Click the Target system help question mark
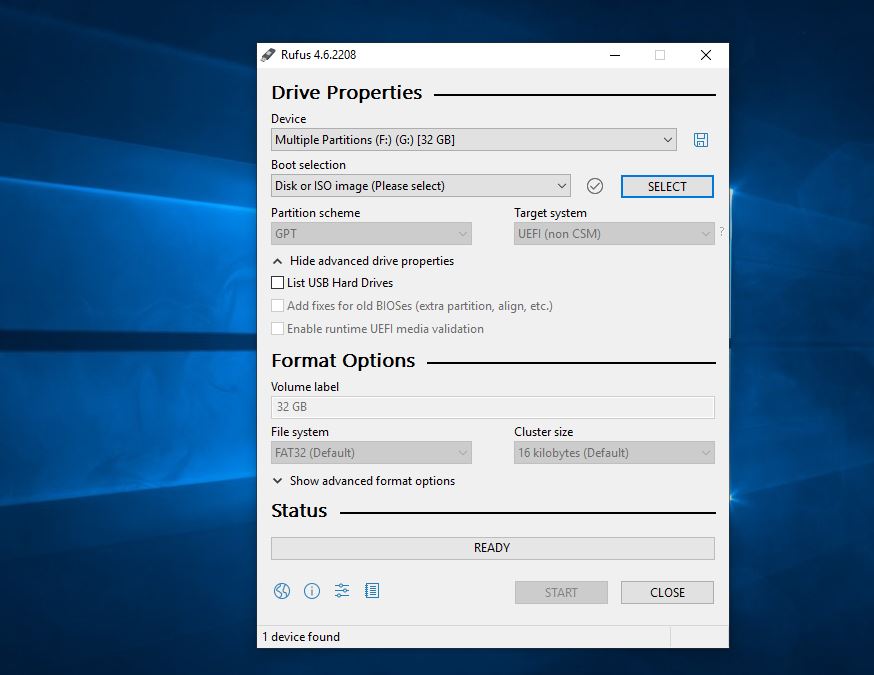The image size is (874, 675). pyautogui.click(x=722, y=231)
